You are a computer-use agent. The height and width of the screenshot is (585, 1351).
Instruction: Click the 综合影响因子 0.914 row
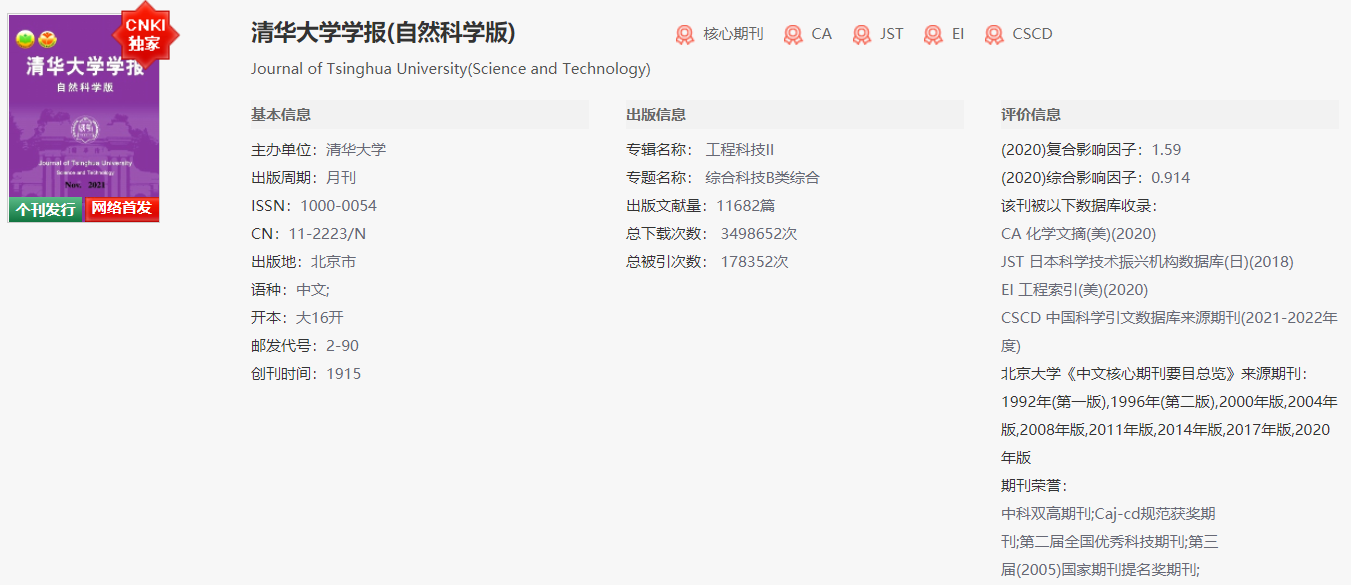pyautogui.click(x=1096, y=178)
